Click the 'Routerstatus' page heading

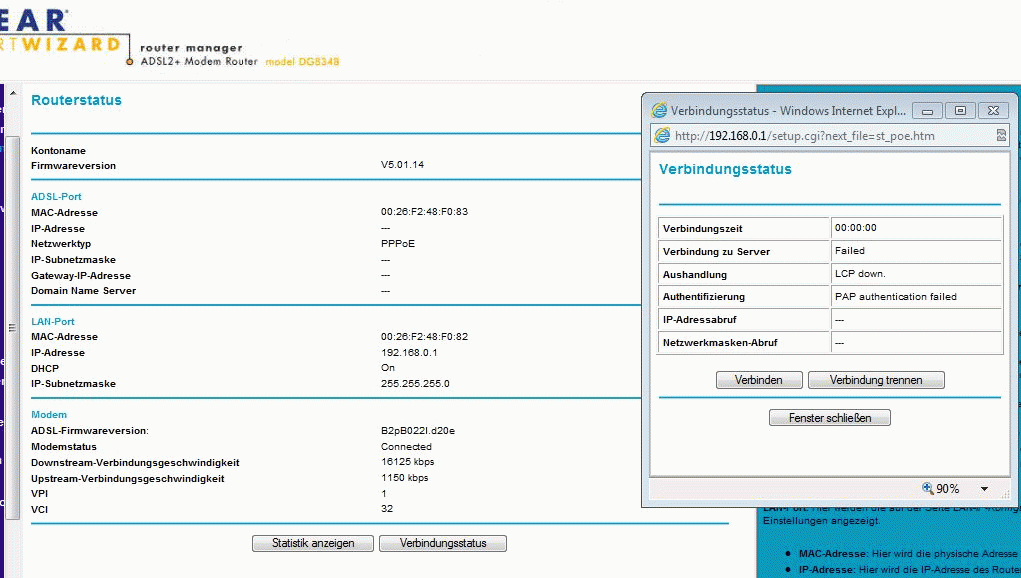[76, 100]
